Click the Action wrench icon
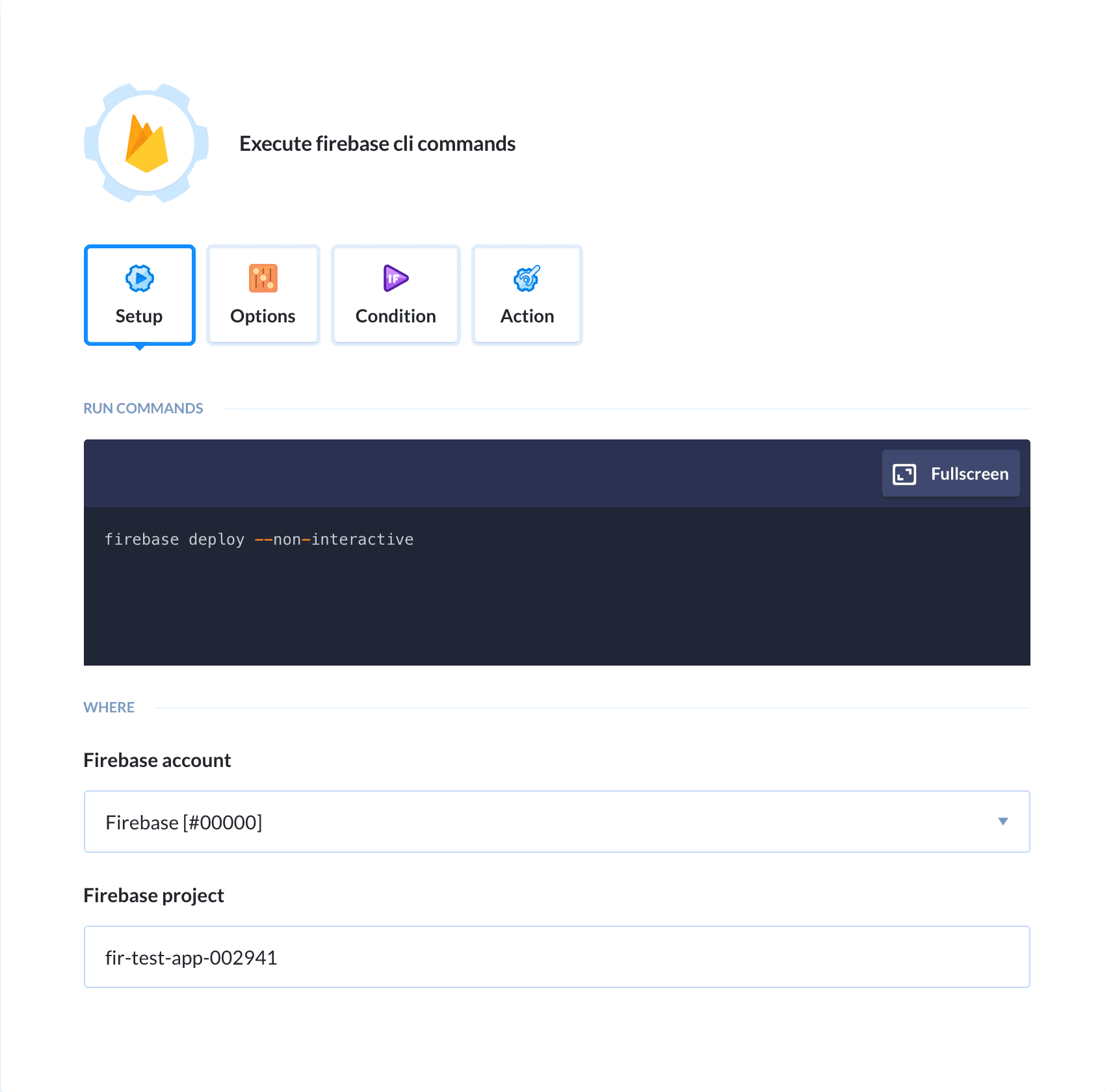Screen dimensions: 1113x1092 pos(526,279)
